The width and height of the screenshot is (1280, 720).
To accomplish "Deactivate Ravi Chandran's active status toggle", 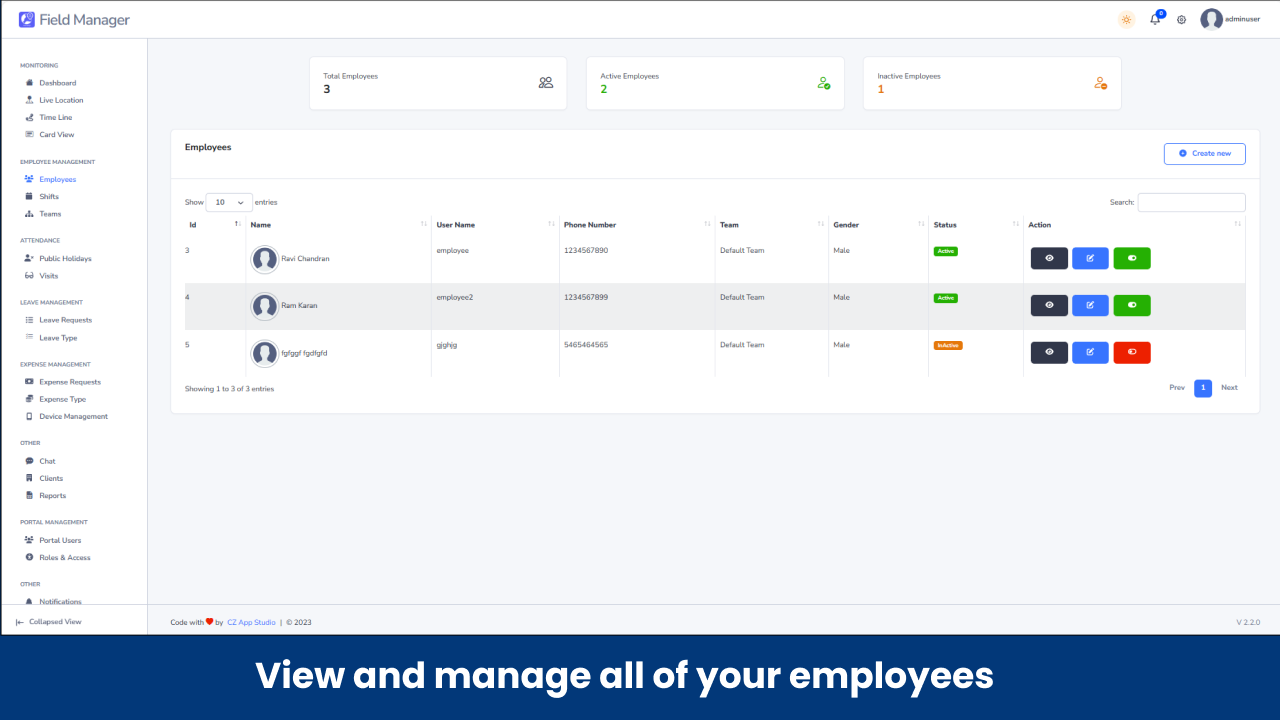I will point(1132,258).
